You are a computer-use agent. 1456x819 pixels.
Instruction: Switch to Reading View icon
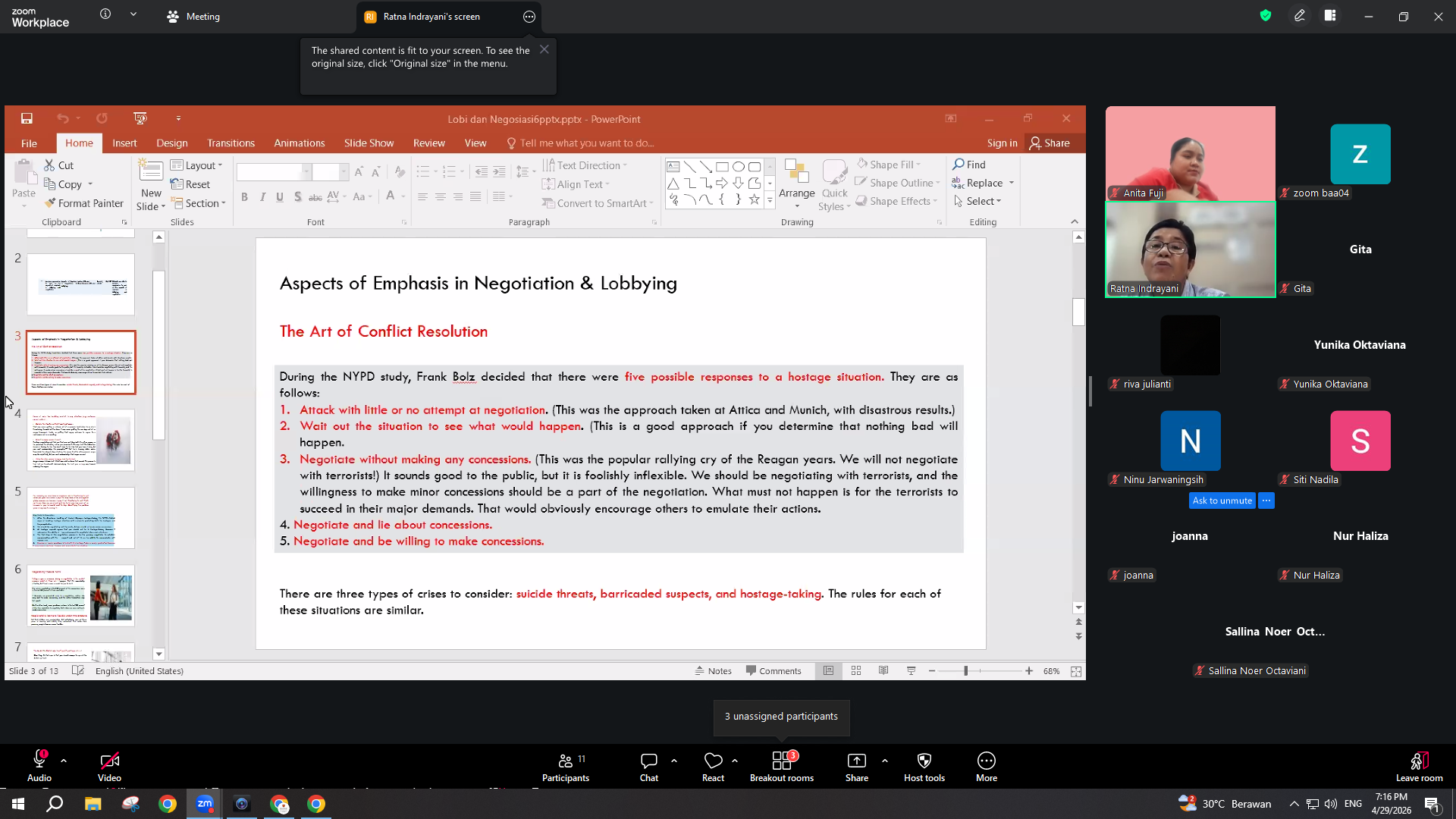click(x=883, y=671)
